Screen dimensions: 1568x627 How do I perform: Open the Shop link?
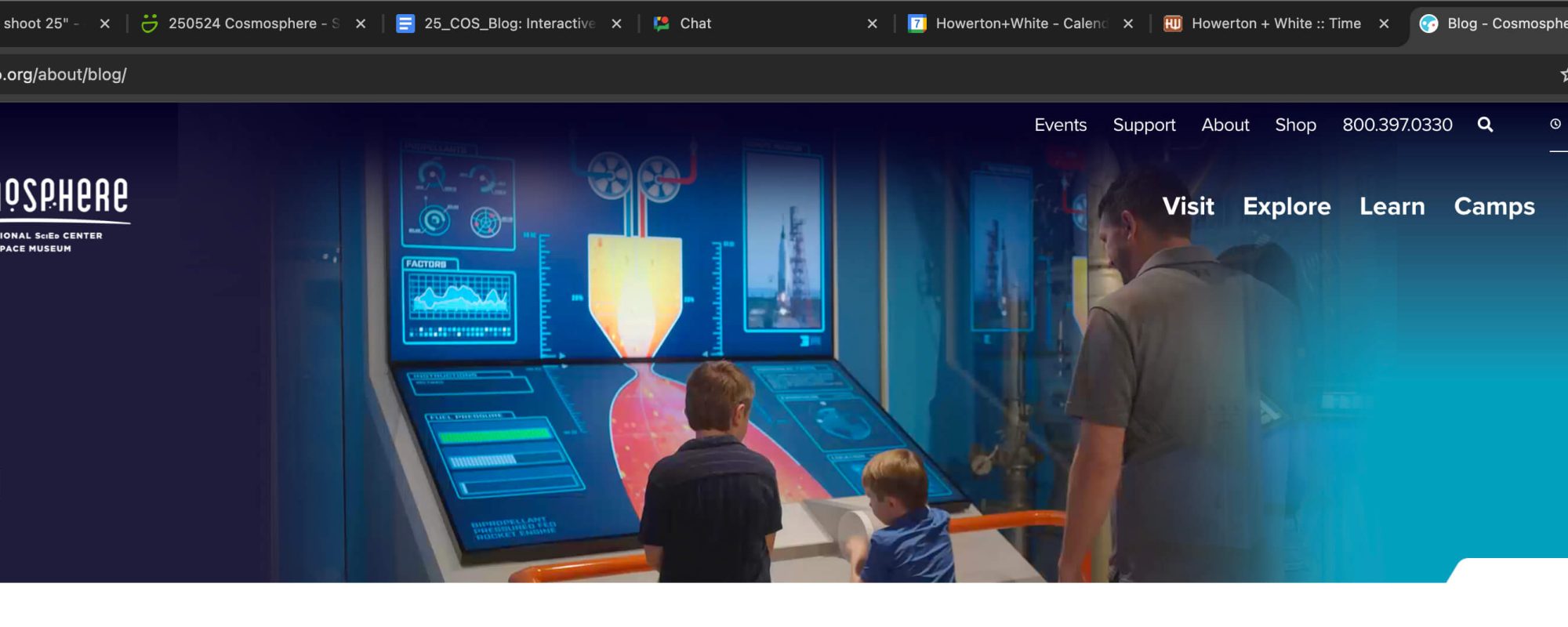[x=1295, y=125]
